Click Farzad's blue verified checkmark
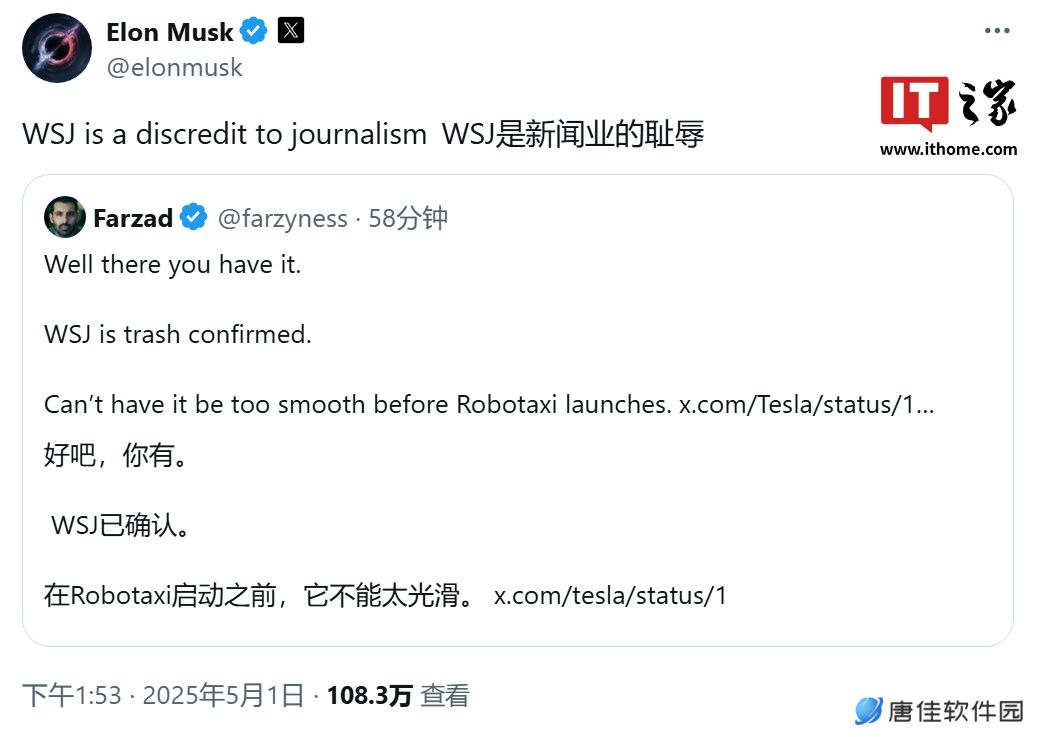The height and width of the screenshot is (737, 1039). click(x=193, y=217)
